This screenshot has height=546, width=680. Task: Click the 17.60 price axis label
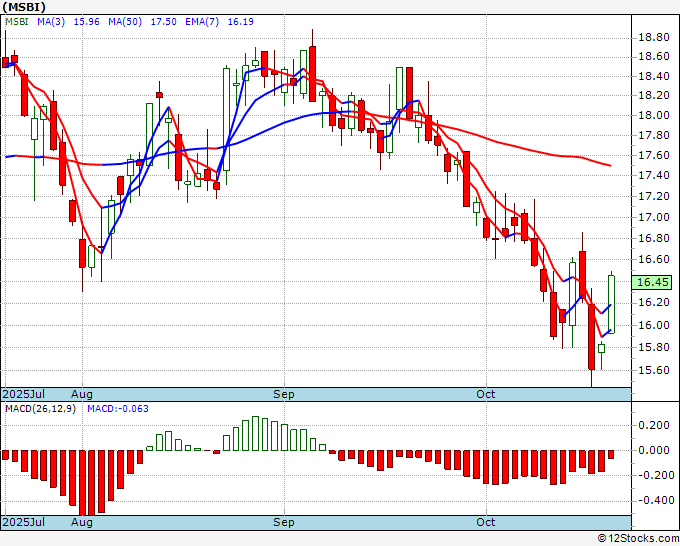pos(654,155)
